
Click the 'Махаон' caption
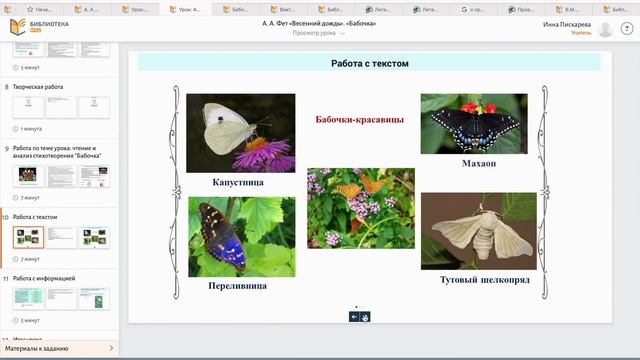(479, 163)
